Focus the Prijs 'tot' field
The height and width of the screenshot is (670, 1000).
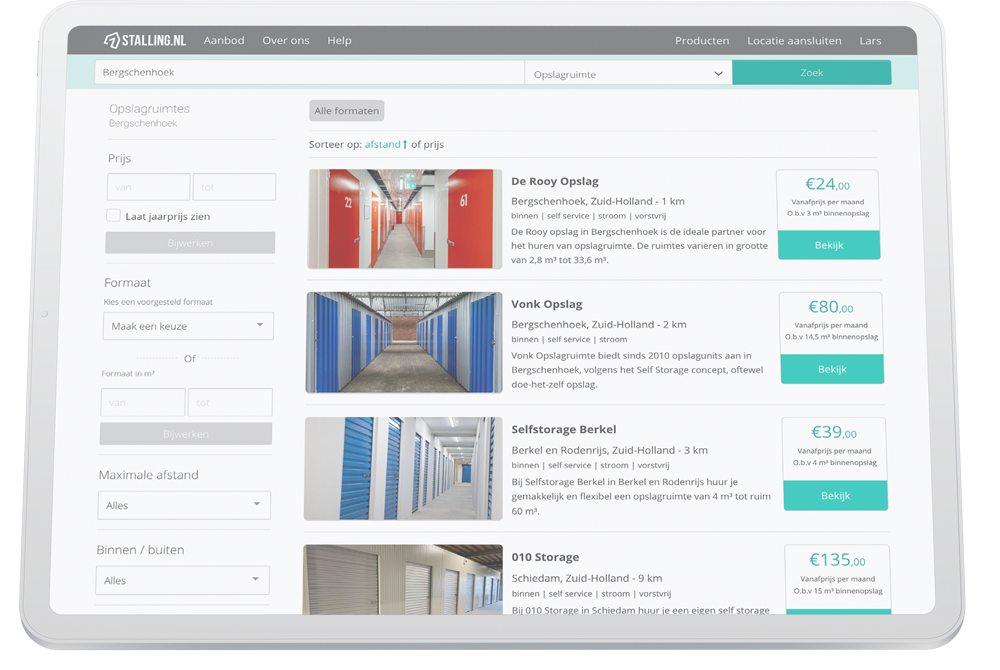coord(234,187)
